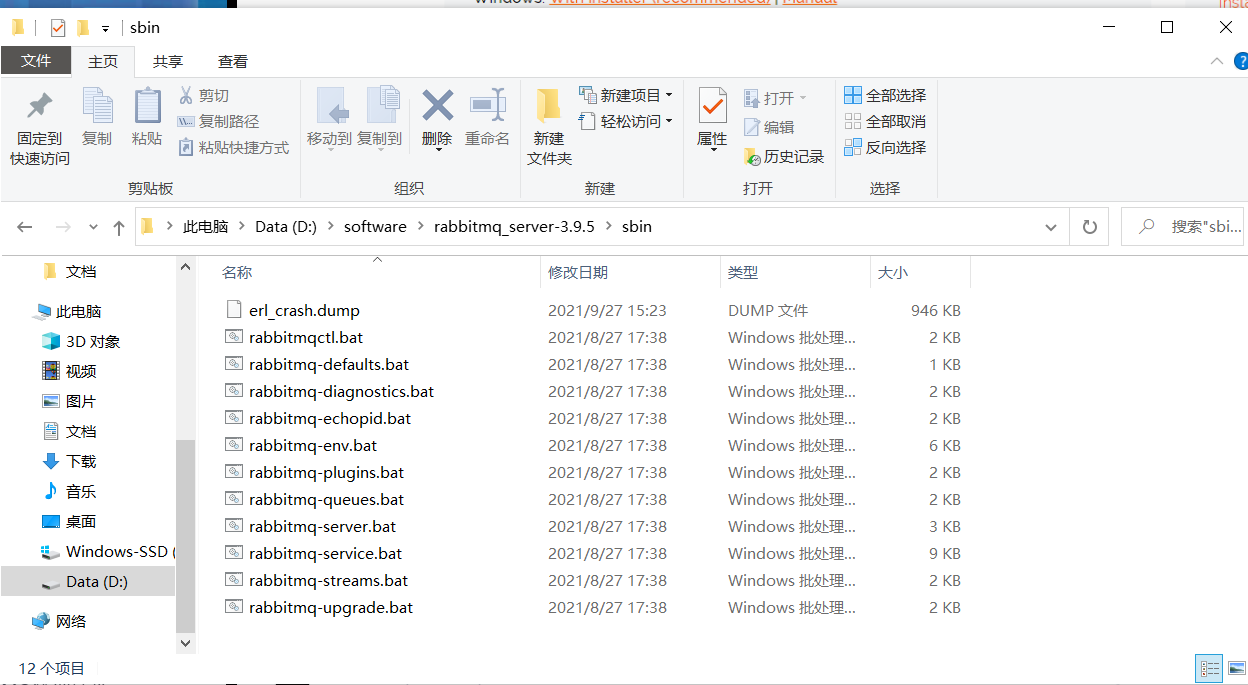Click the Copy (复制) ribbon icon
The image size is (1248, 685).
[x=97, y=105]
